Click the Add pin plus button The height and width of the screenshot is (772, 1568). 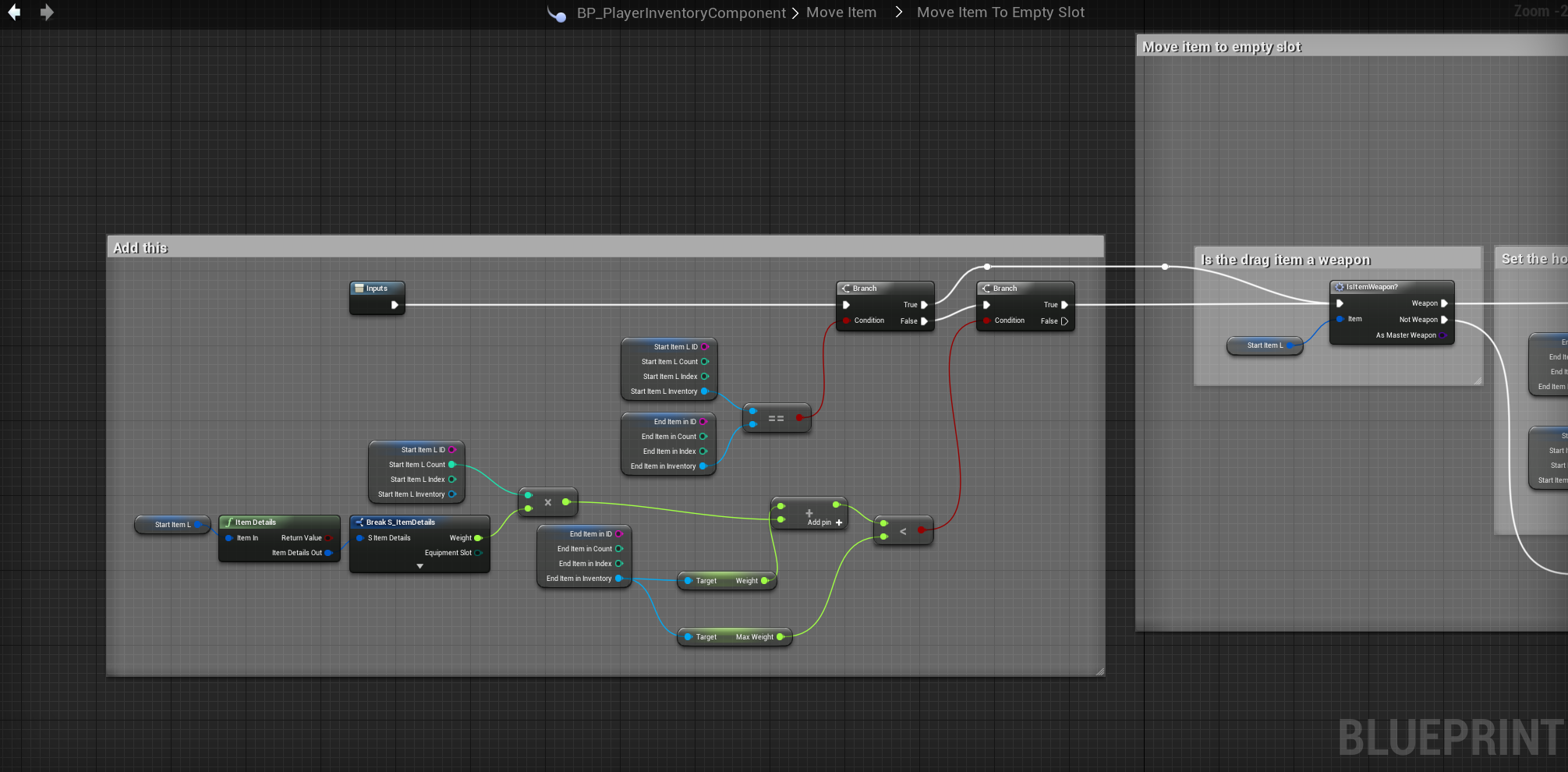point(839,522)
